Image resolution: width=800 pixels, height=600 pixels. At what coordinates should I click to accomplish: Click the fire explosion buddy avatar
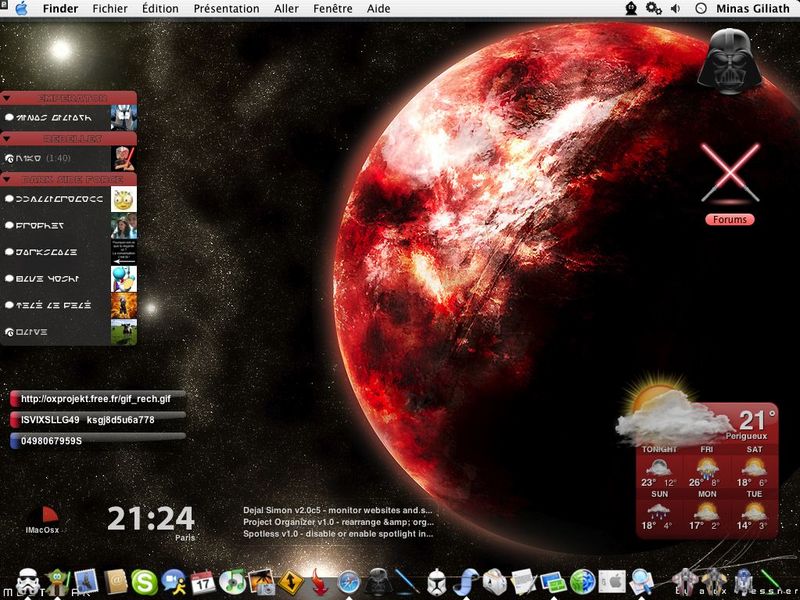(124, 305)
